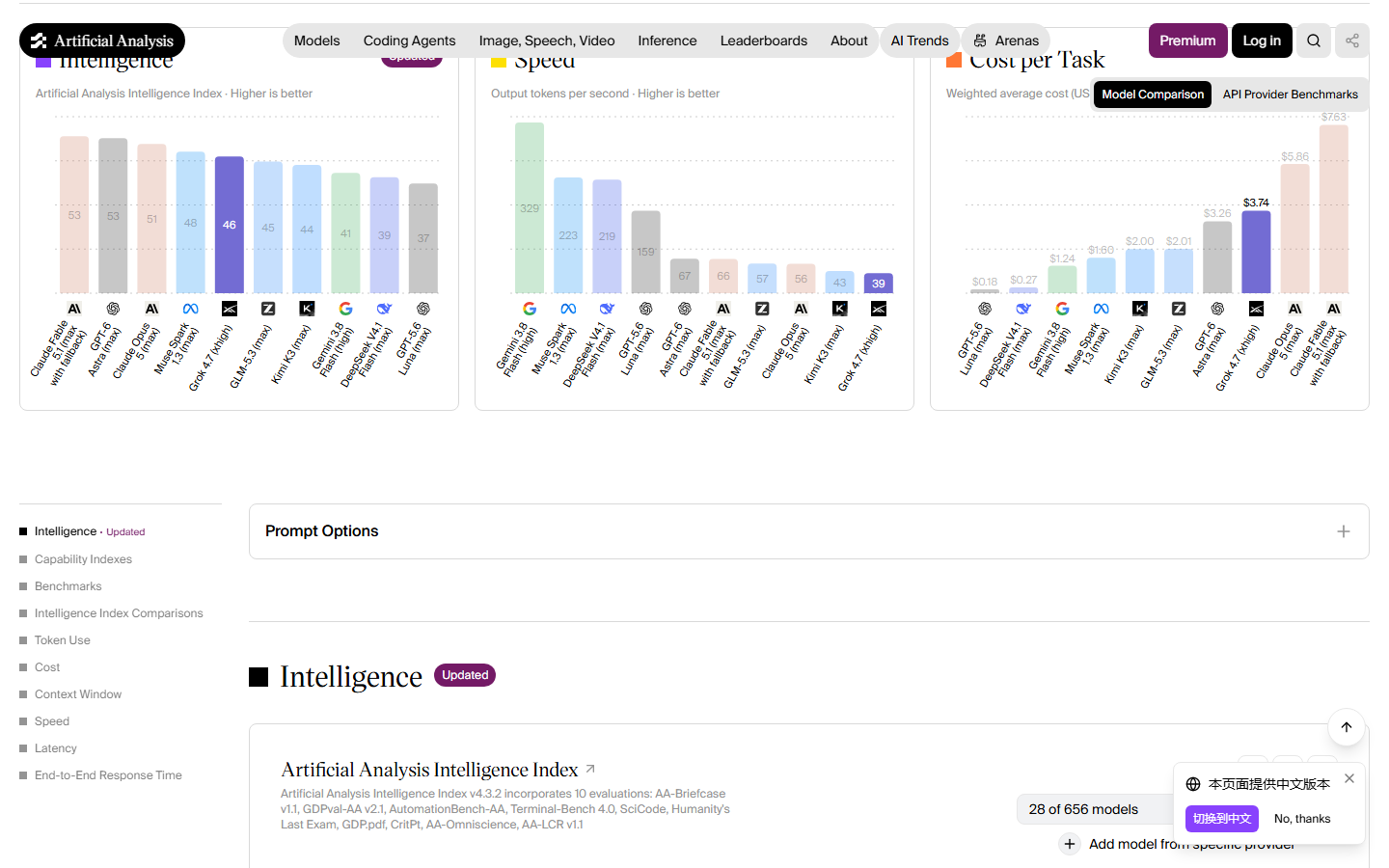Screen dimensions: 1389x868
Task: Click Anthropic logo under Claude Fable in Intelligence chart
Action: (x=74, y=309)
